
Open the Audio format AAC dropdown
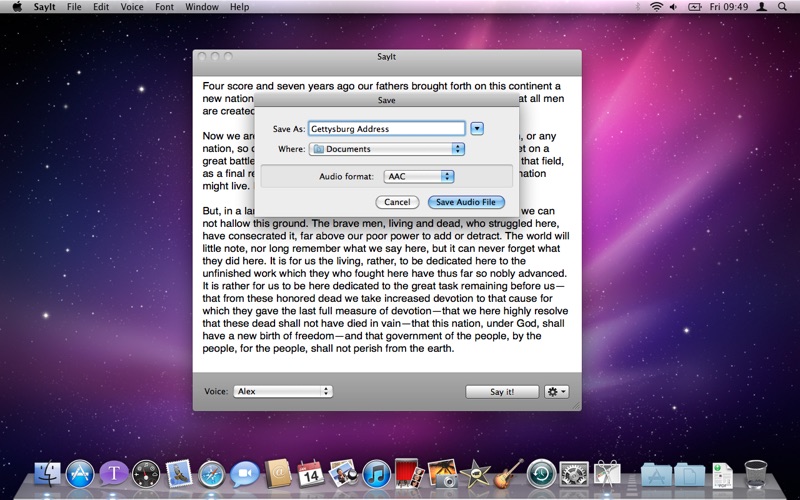tap(419, 177)
